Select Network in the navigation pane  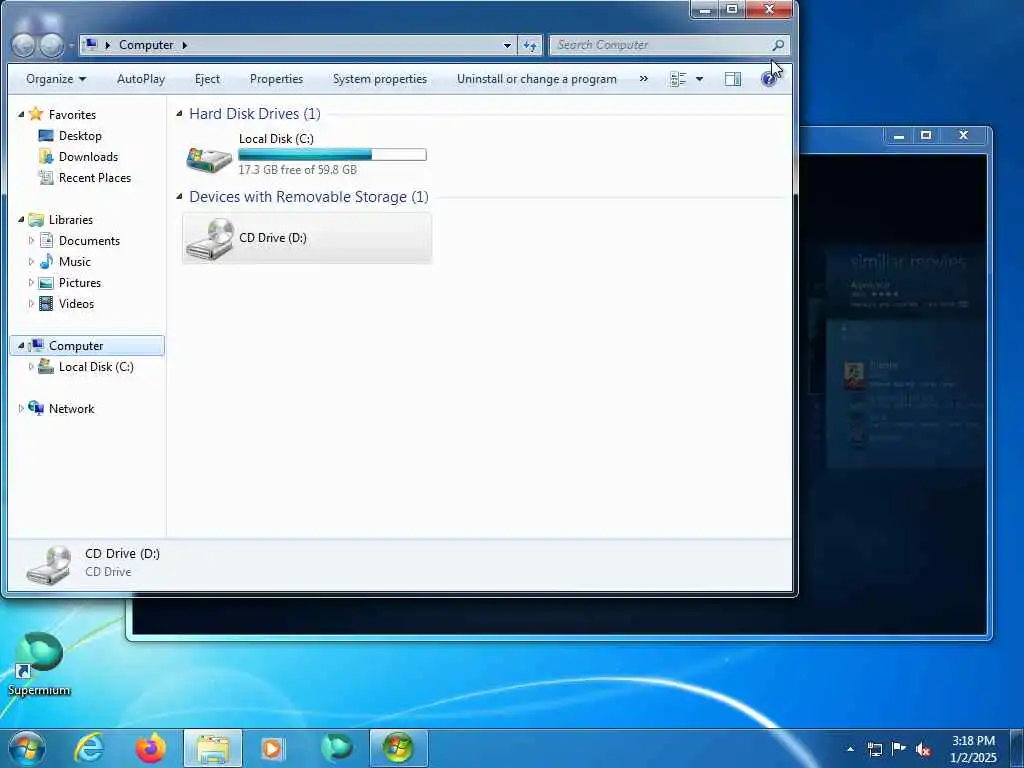[x=72, y=408]
